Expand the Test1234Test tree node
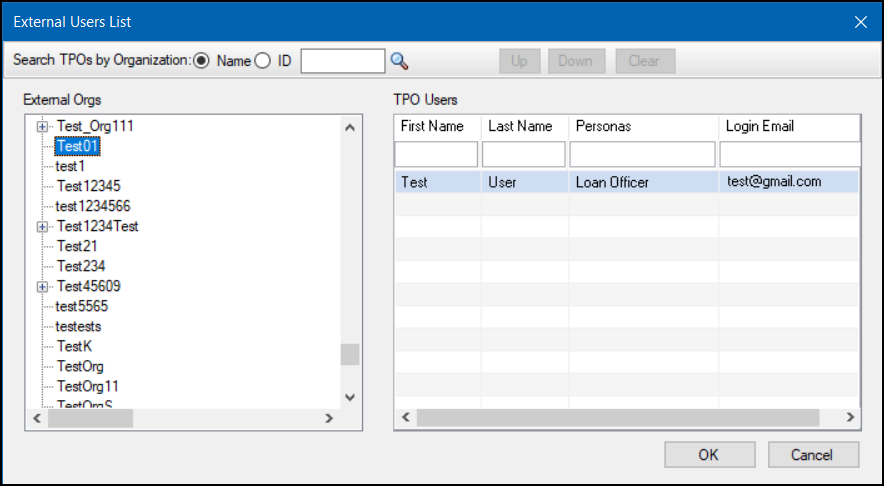 pos(42,227)
